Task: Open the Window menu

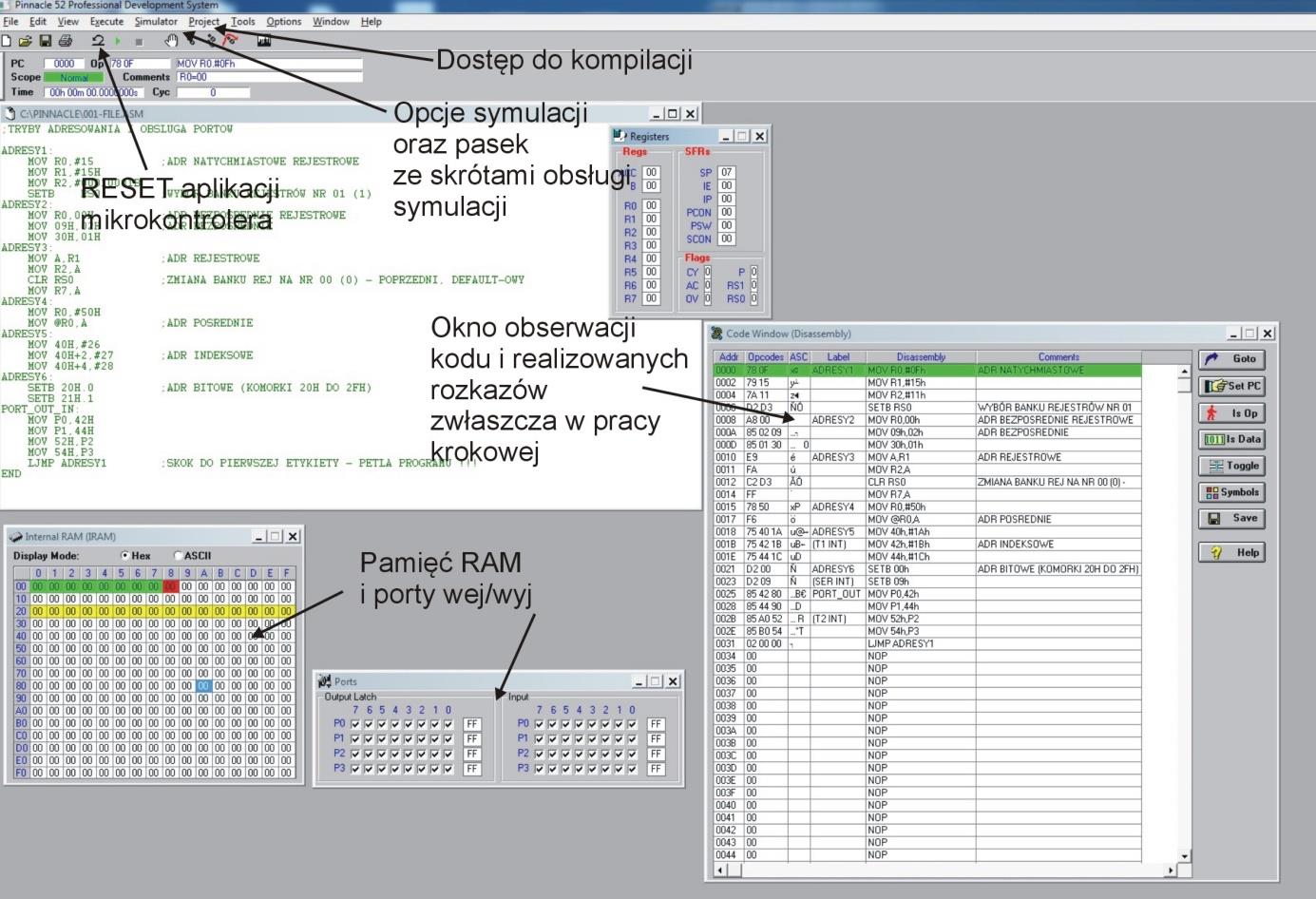Action: point(331,21)
